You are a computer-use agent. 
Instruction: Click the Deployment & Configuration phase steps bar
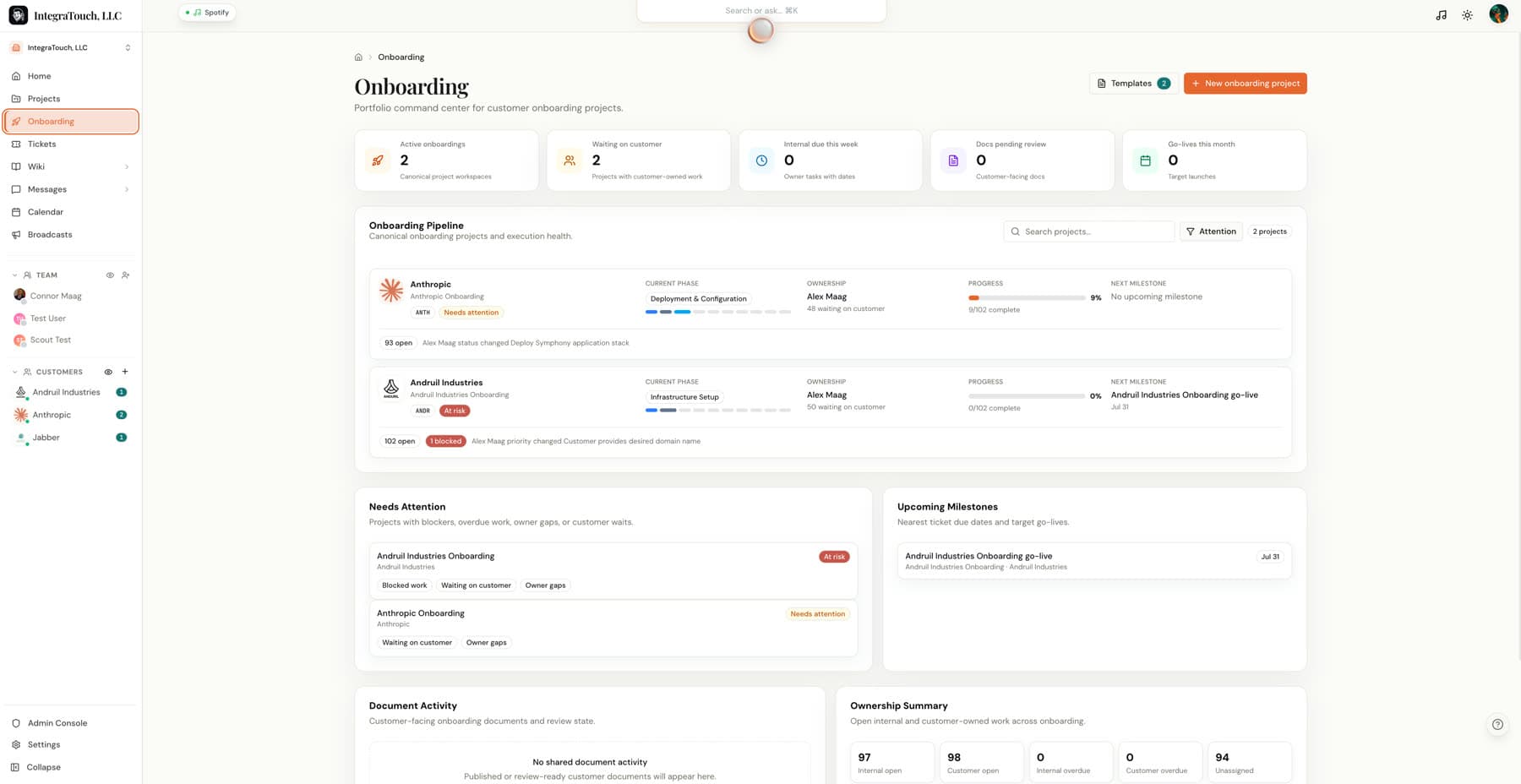[718, 312]
